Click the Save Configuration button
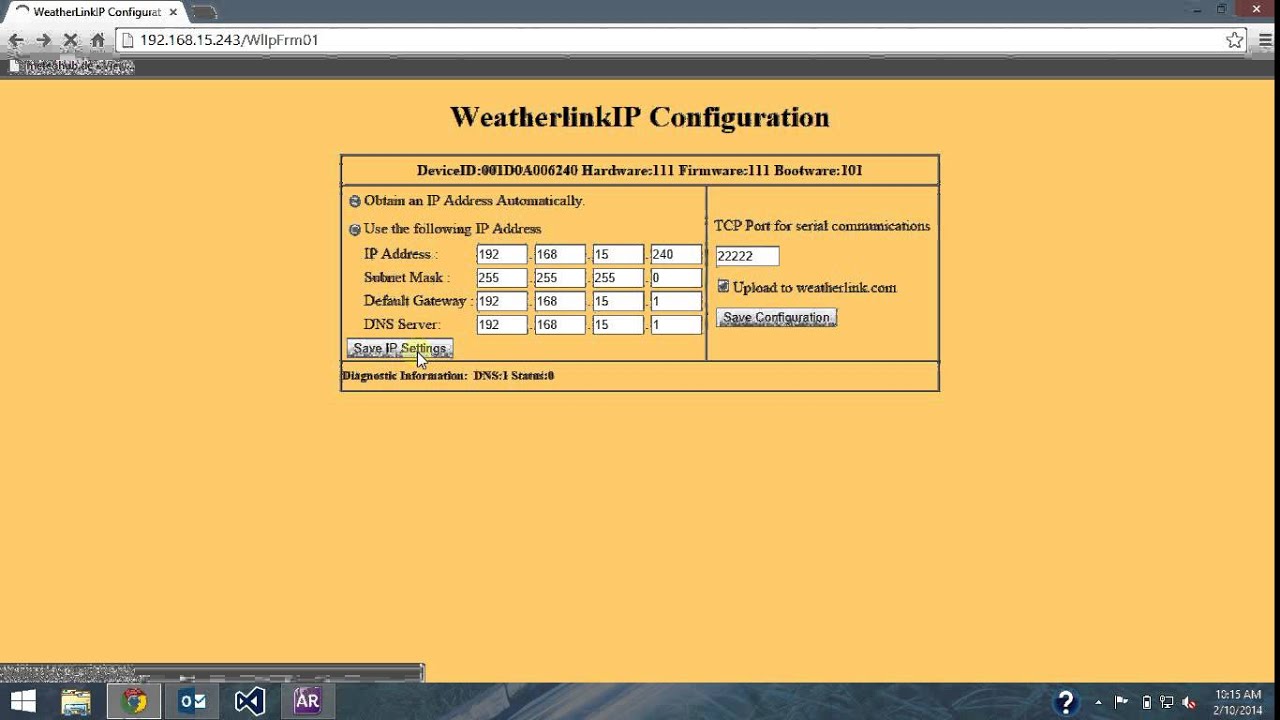 (x=776, y=317)
